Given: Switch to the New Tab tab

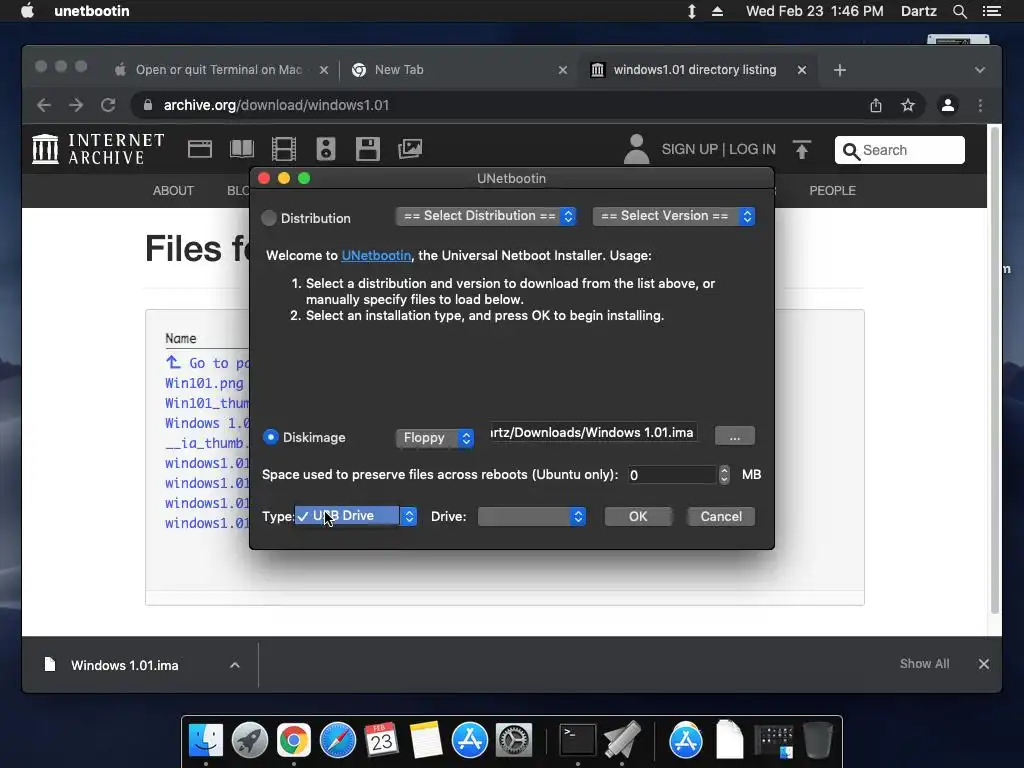Looking at the screenshot, I should tap(457, 70).
